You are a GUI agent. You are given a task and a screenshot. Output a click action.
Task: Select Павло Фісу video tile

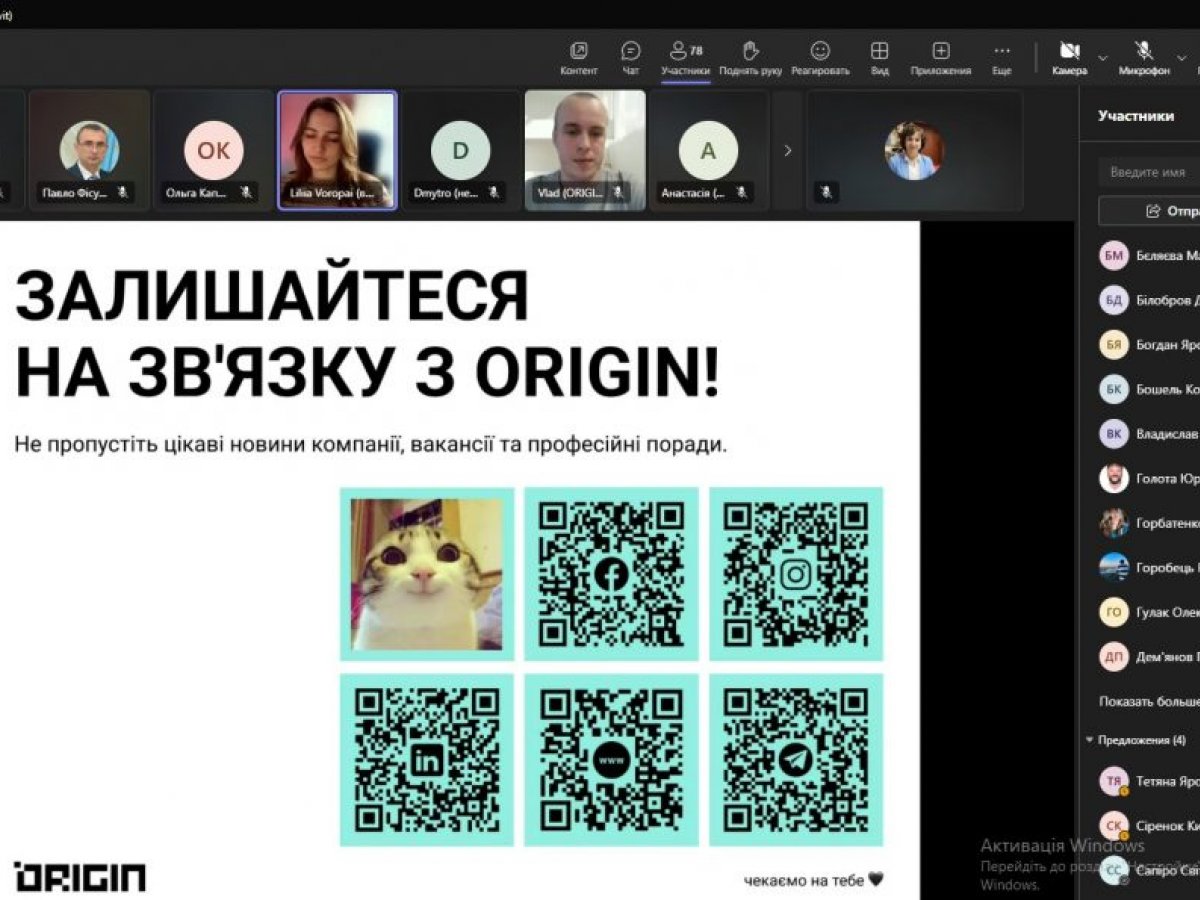(x=89, y=151)
